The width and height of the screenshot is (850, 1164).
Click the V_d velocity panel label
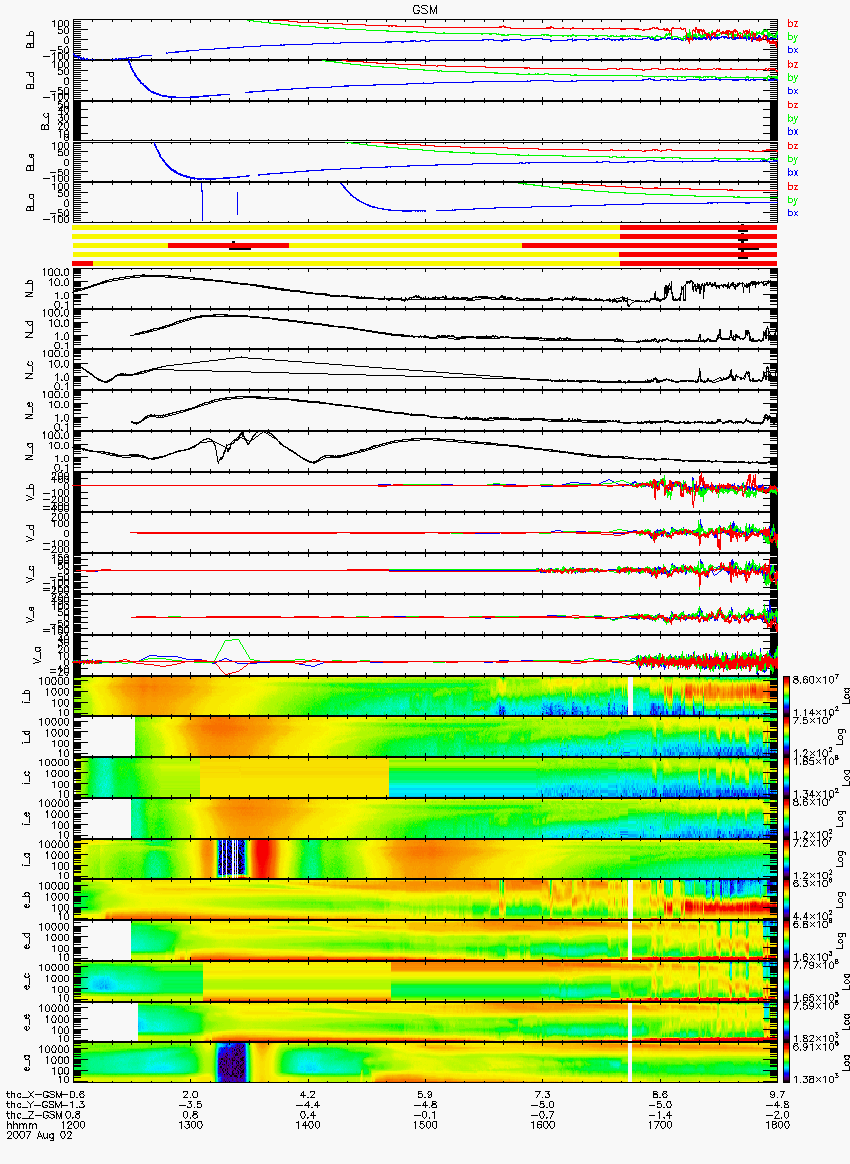pos(30,532)
